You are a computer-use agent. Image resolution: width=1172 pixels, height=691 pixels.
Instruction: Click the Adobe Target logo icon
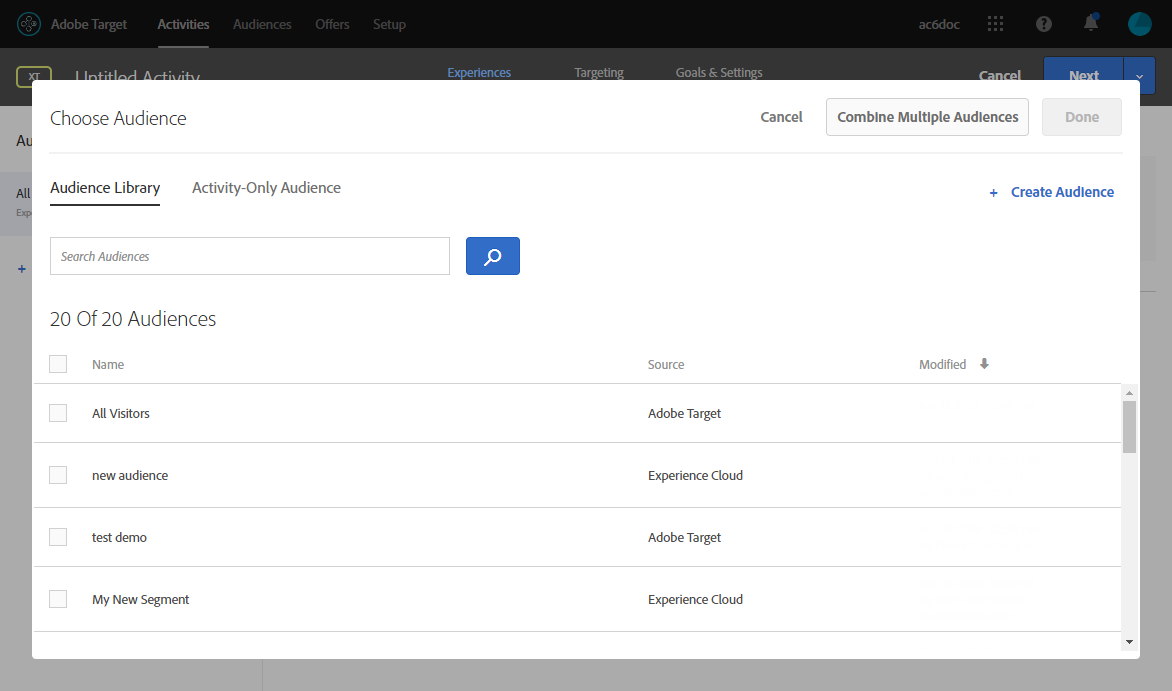click(x=29, y=24)
